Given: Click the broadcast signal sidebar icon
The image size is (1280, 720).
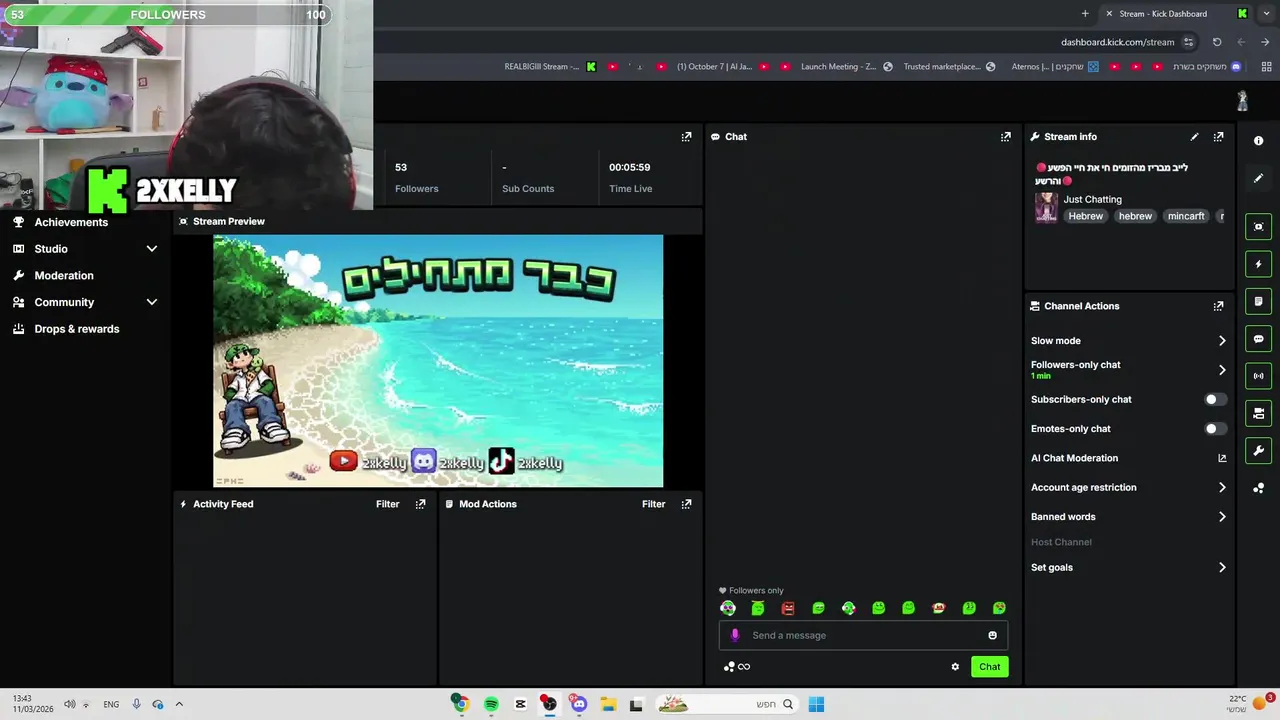Looking at the screenshot, I should 1258,376.
